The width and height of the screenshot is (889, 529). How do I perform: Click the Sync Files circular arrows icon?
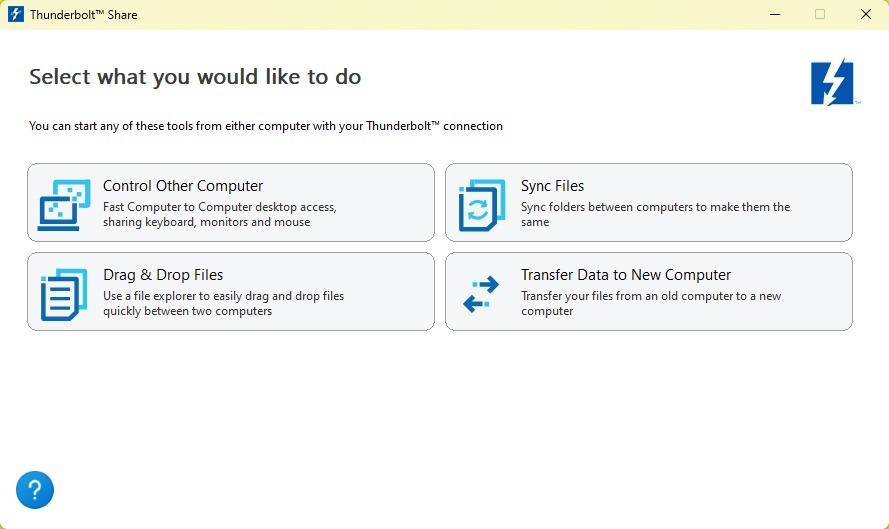pyautogui.click(x=482, y=205)
